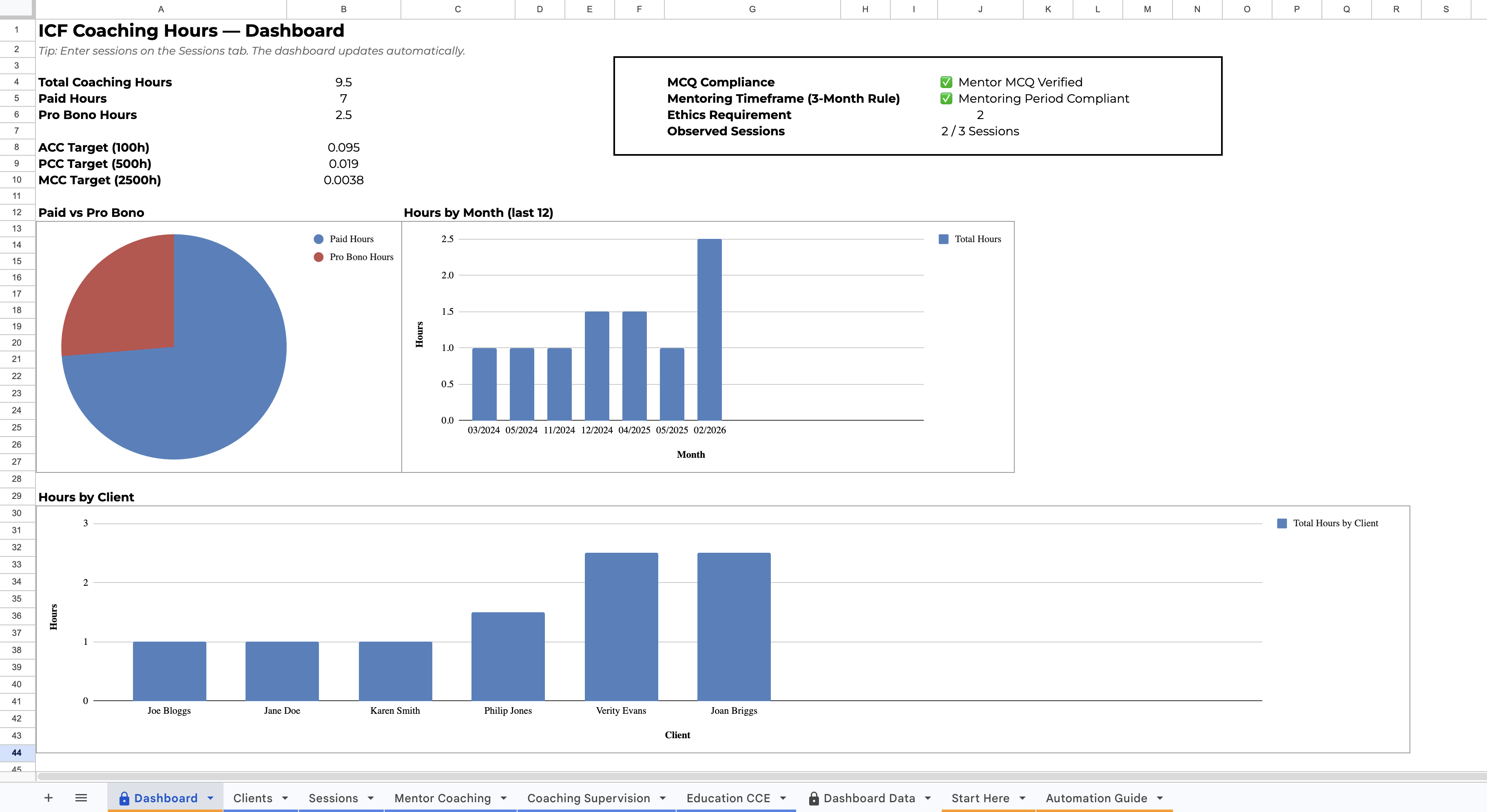Click the add new sheet plus icon

[x=49, y=798]
